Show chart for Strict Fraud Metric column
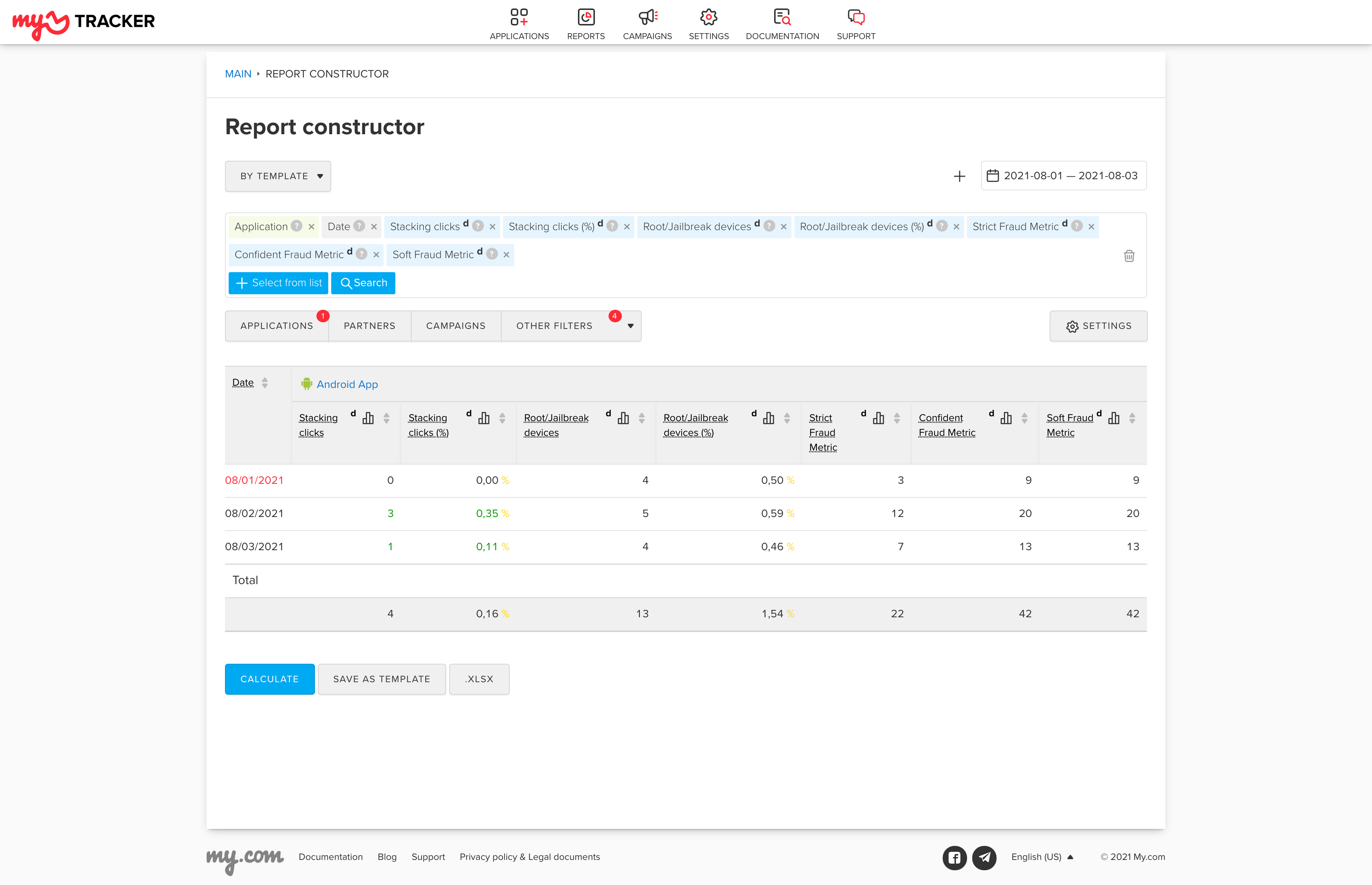Viewport: 1372px width, 885px height. tap(878, 419)
